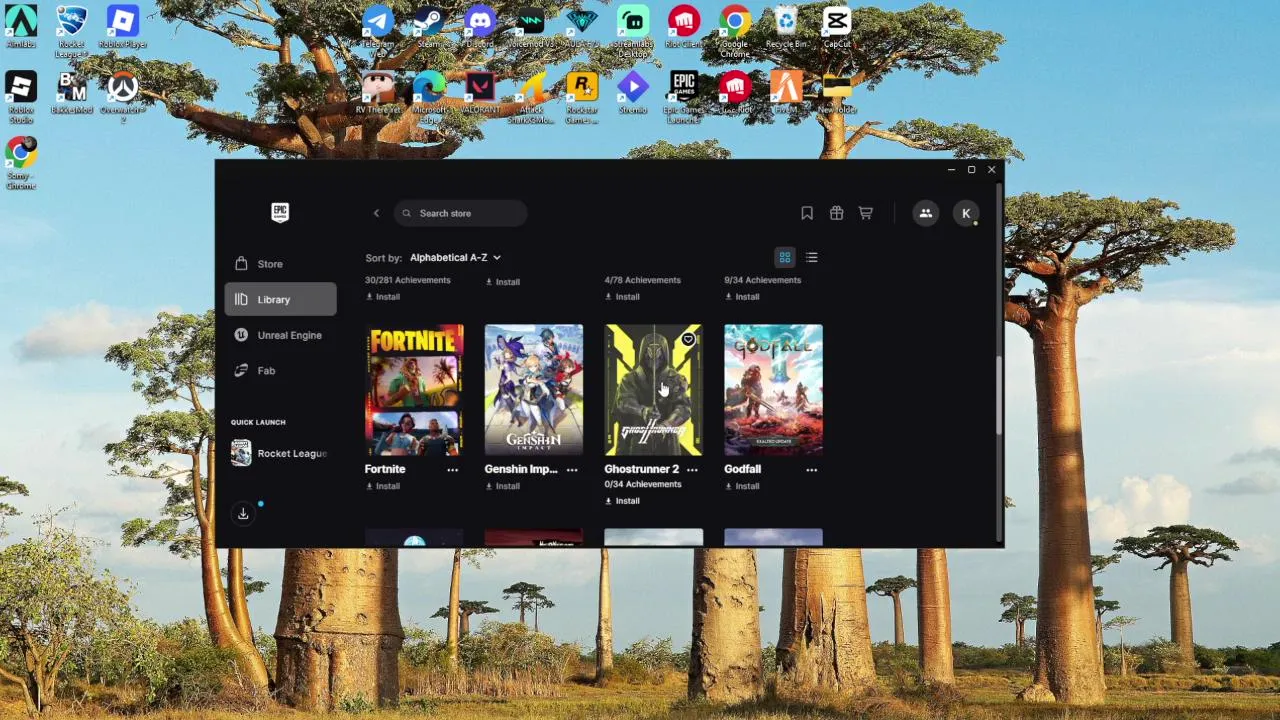Install the game with 9/34 Achievements

[742, 297]
